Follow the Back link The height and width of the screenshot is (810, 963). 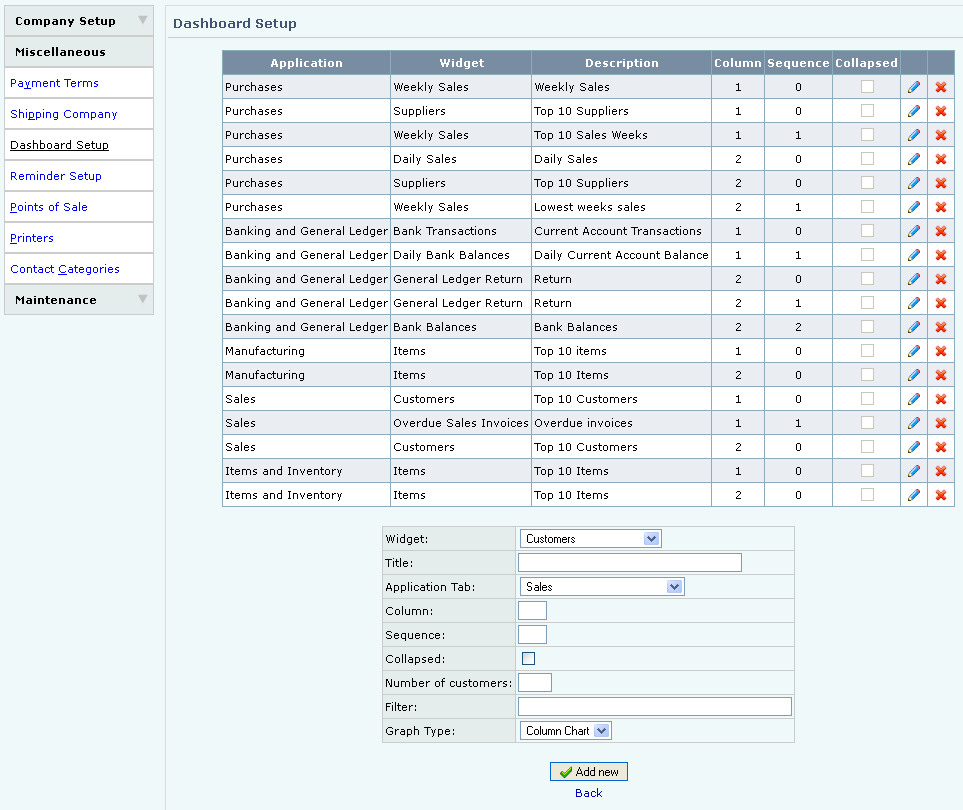coord(588,793)
